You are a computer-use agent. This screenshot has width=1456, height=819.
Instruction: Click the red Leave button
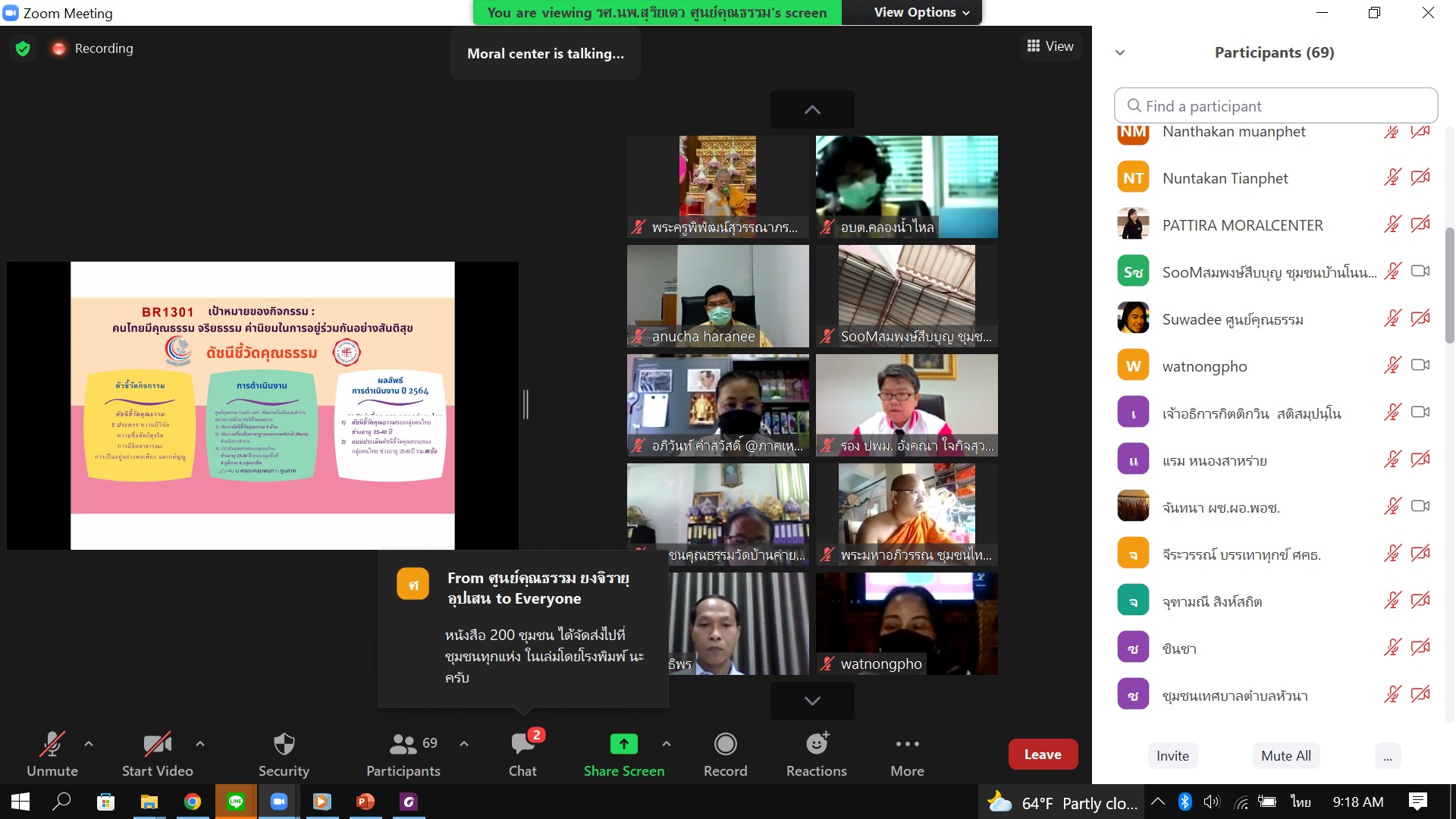1043,755
